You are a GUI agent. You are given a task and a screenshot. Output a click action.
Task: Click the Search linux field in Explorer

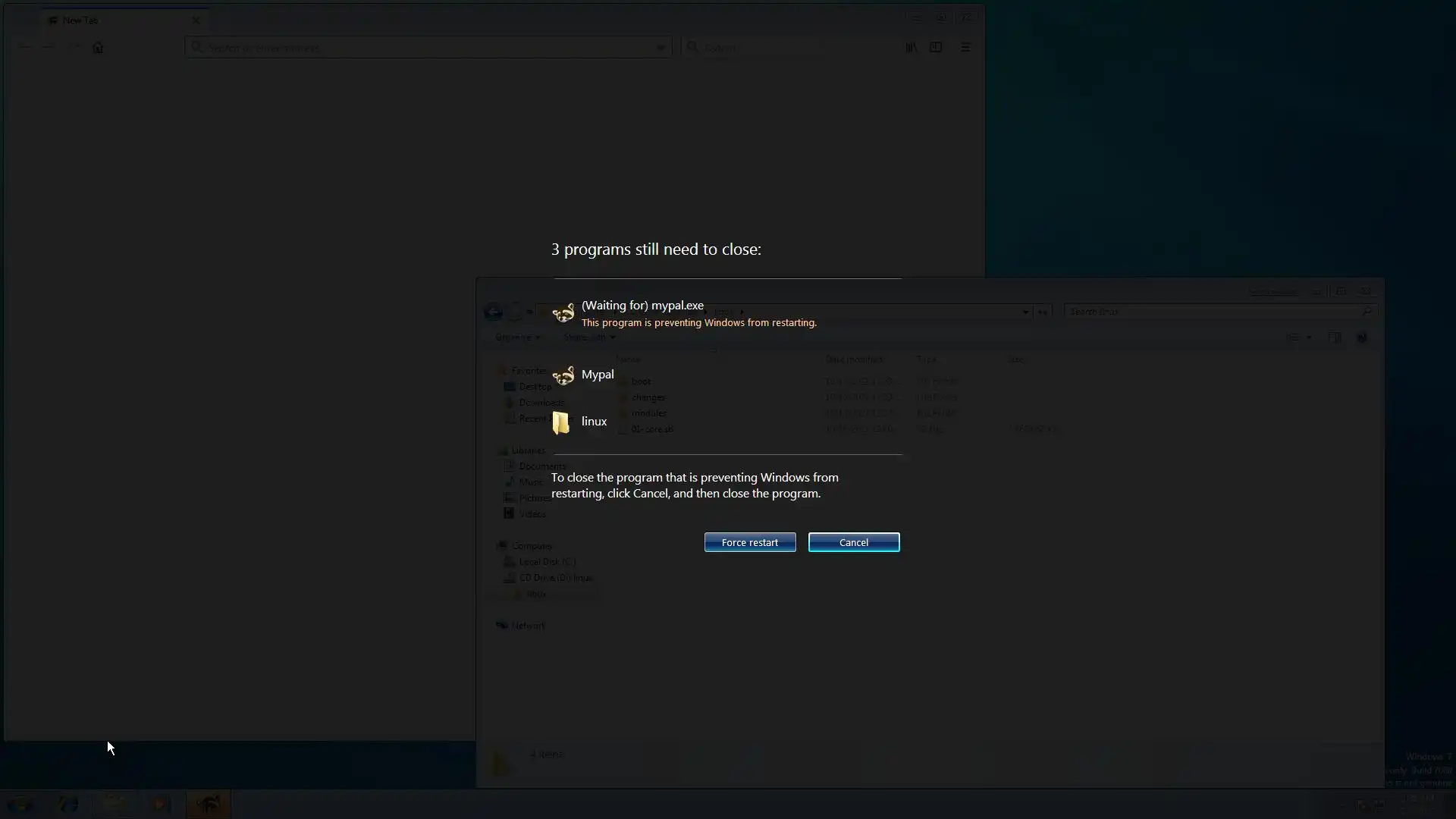tap(1213, 312)
